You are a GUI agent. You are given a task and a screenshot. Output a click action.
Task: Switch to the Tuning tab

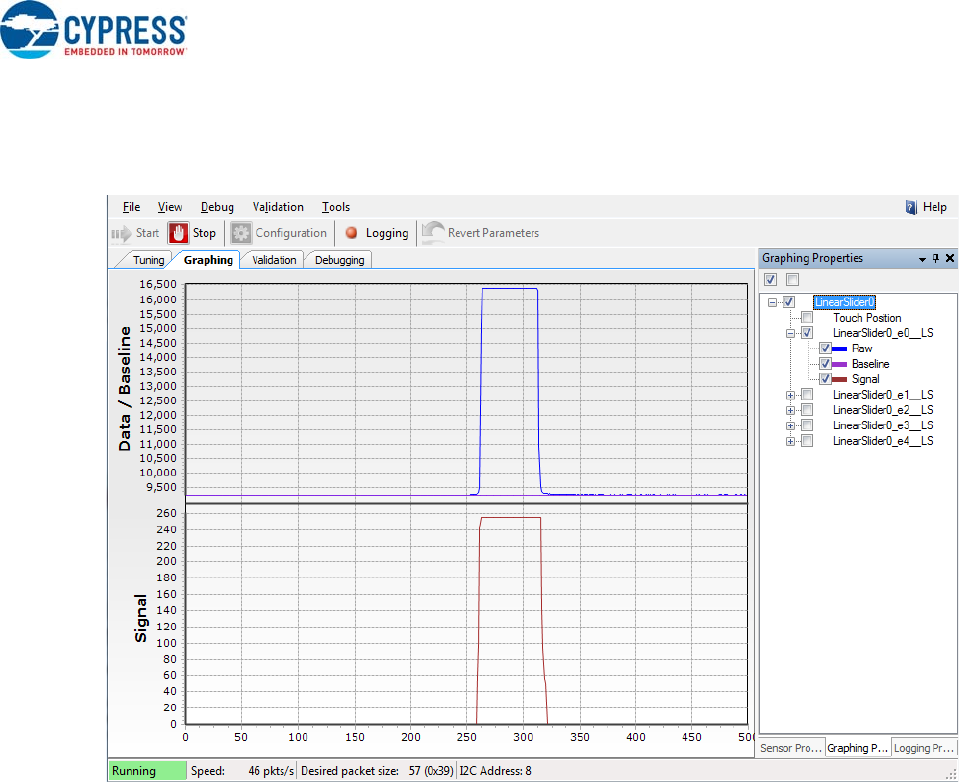point(148,260)
